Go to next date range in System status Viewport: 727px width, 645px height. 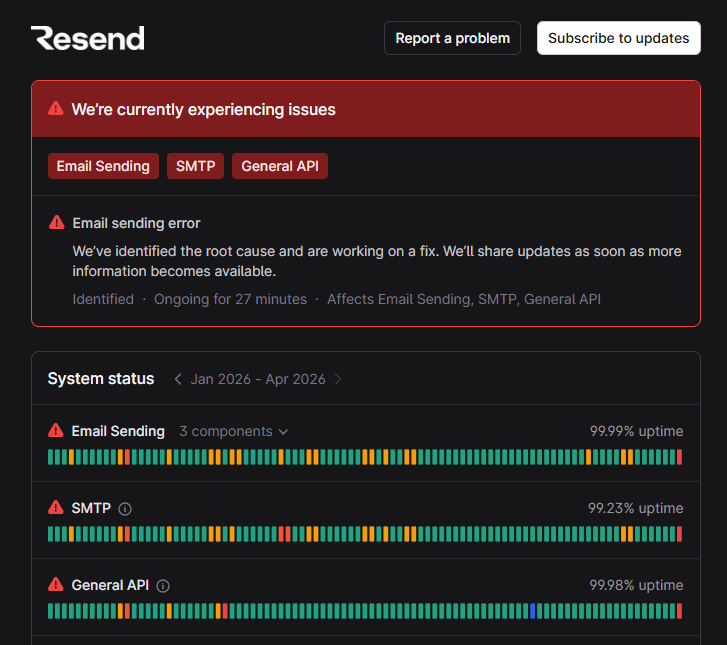pos(338,379)
